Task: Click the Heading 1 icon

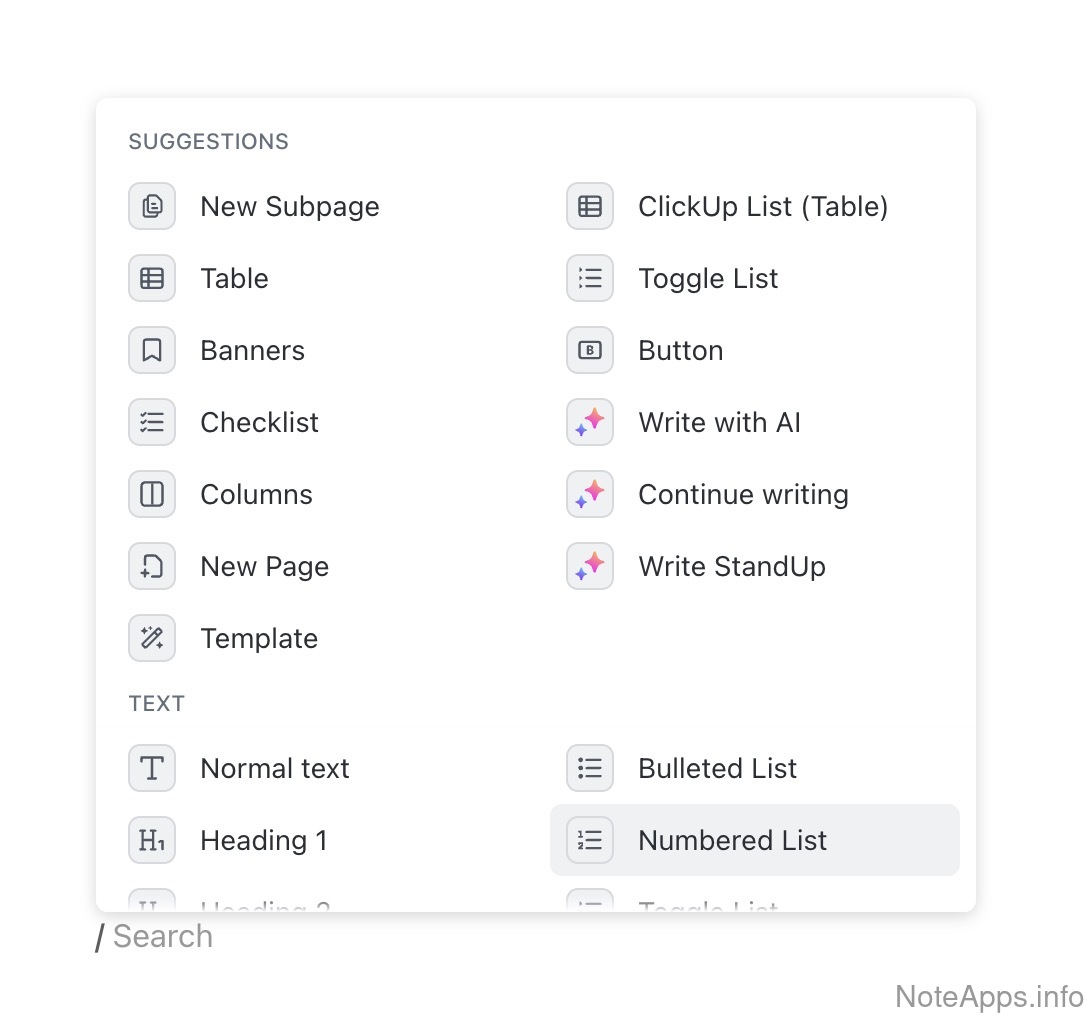Action: tap(152, 841)
